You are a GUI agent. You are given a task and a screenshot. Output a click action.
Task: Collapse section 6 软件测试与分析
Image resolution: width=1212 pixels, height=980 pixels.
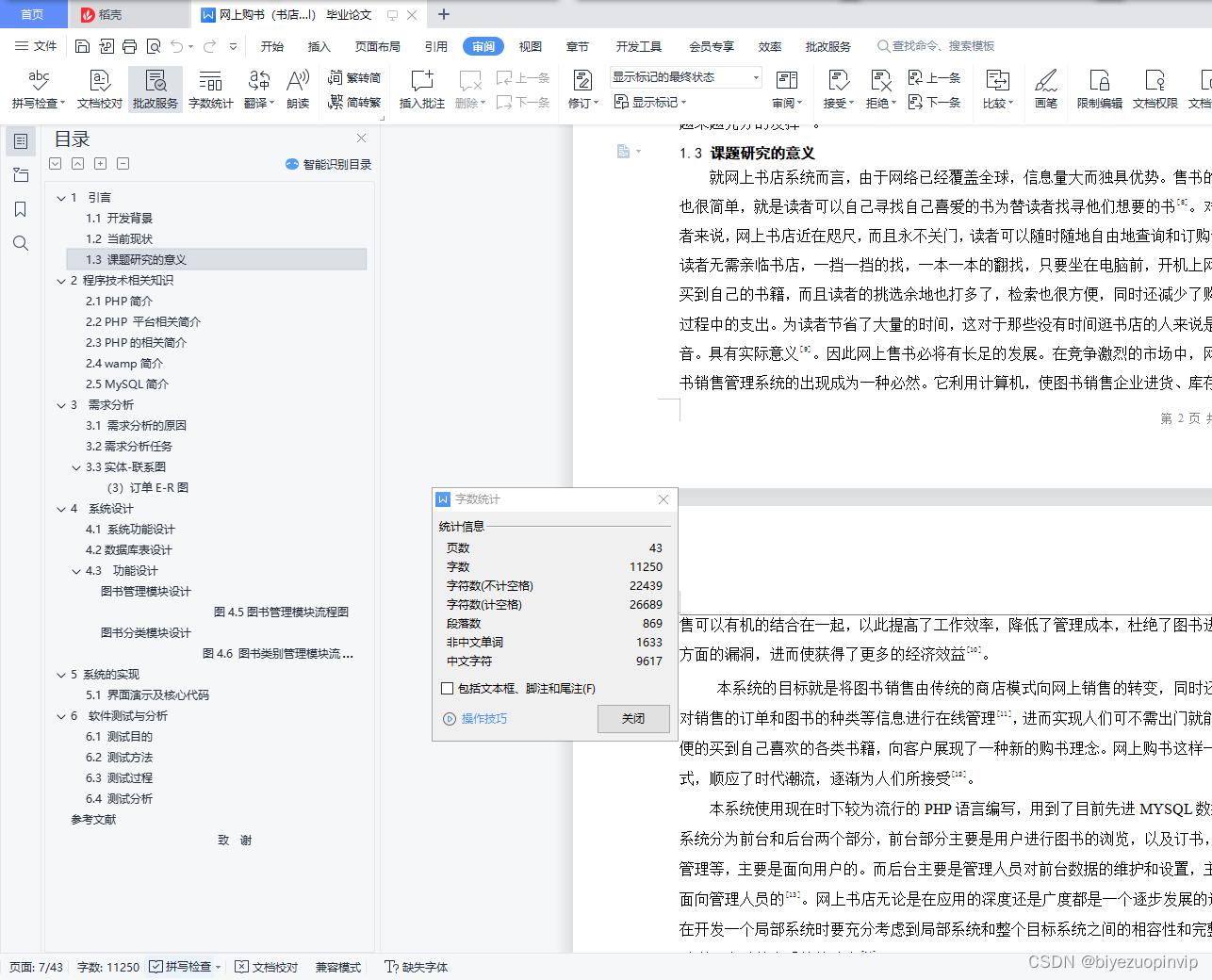[61, 716]
